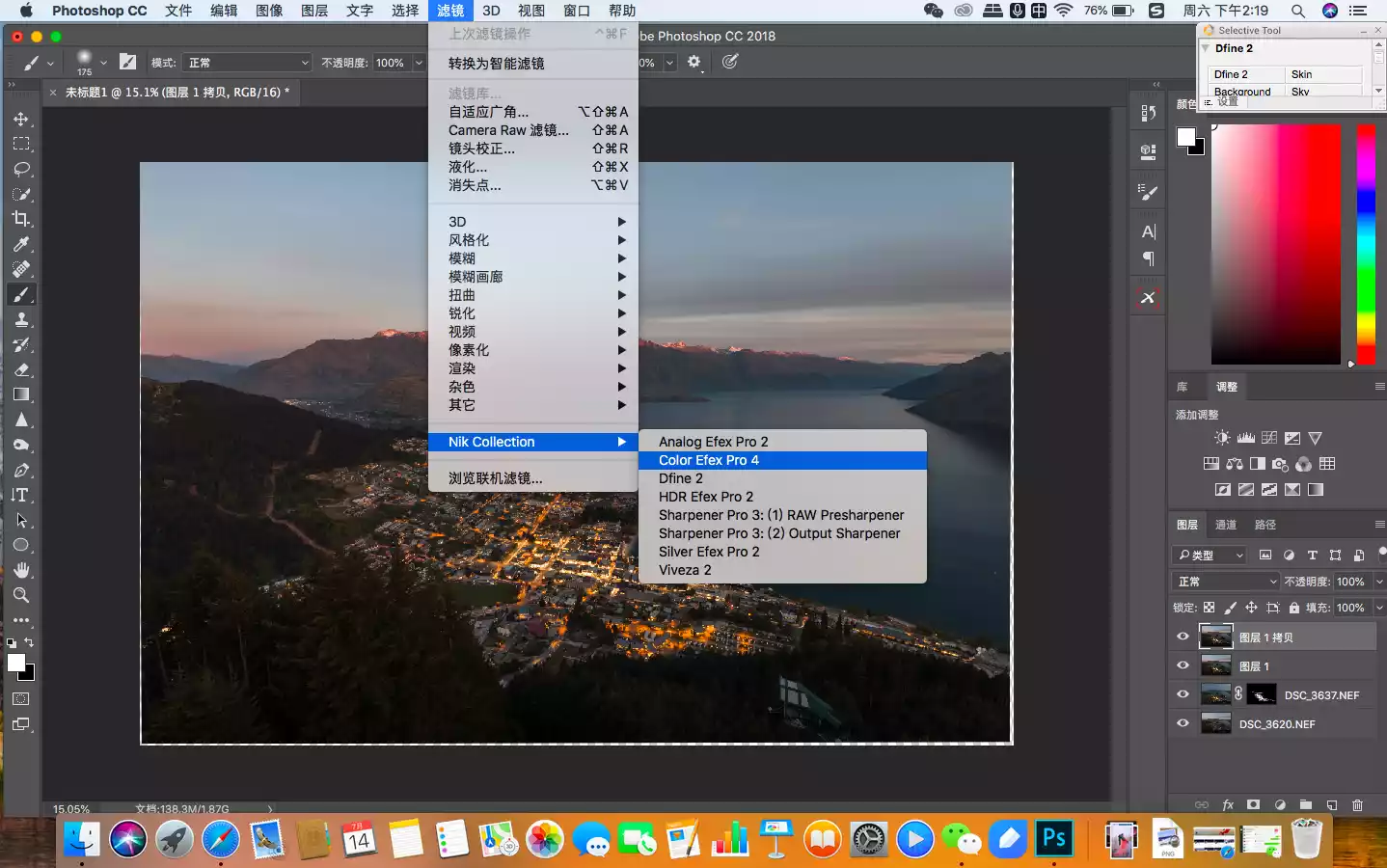Toggle visibility of 图层 1 layer
The width and height of the screenshot is (1387, 868).
1183,665
